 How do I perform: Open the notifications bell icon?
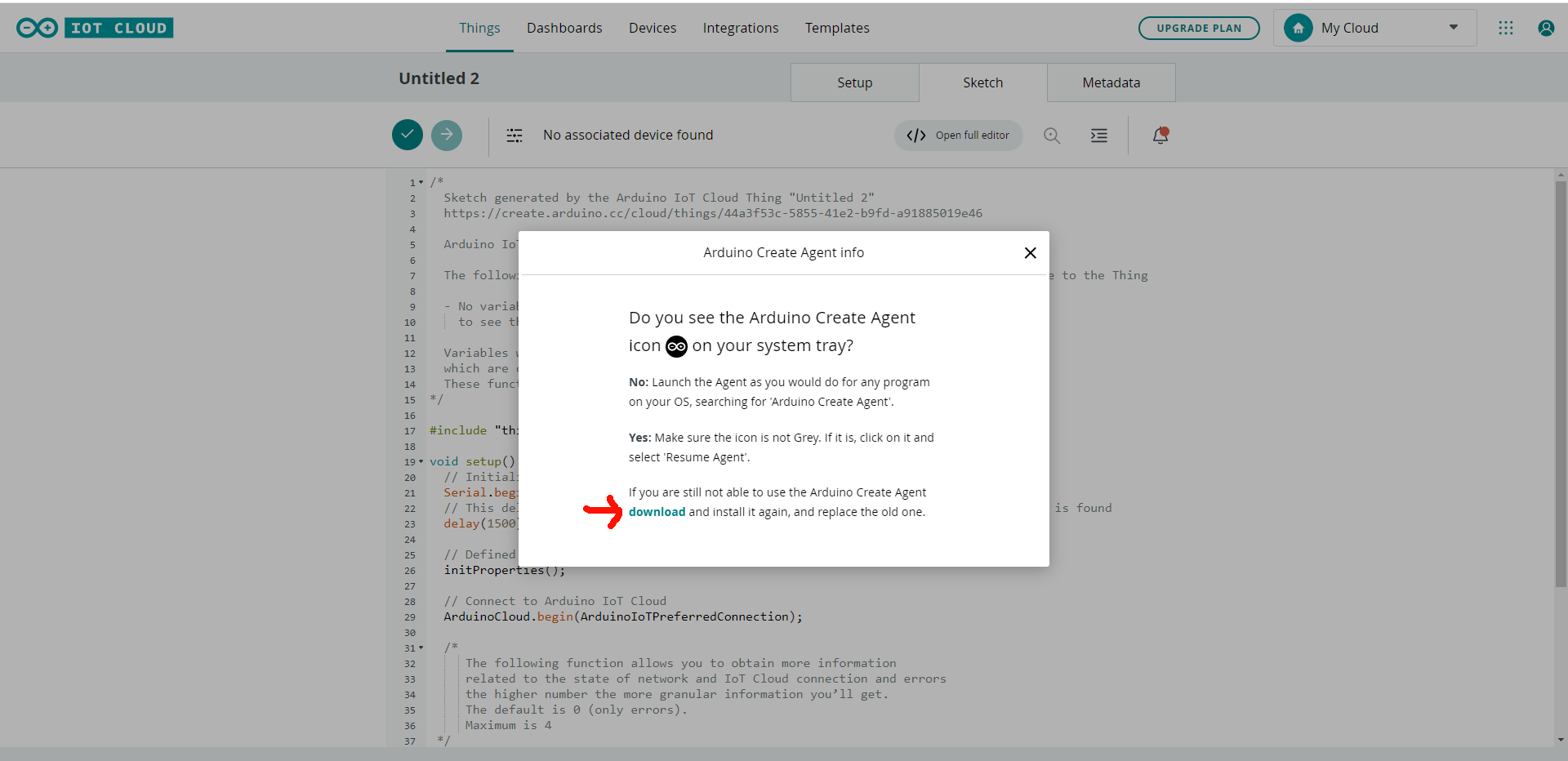(1160, 136)
